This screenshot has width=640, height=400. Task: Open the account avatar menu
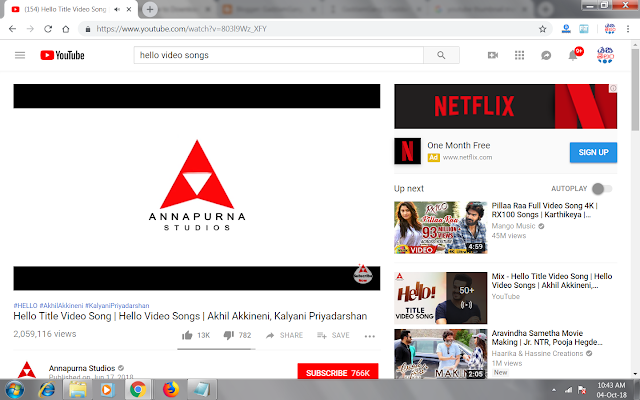pyautogui.click(x=605, y=55)
